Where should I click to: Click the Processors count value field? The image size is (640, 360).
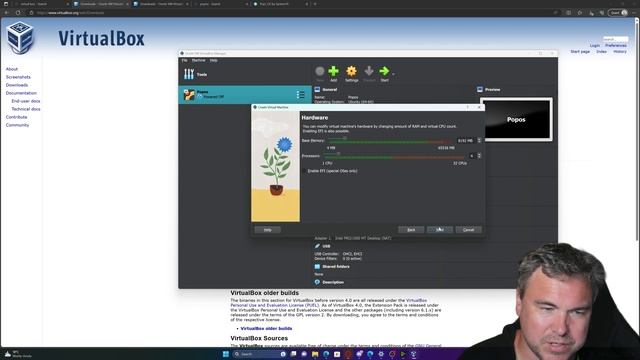point(472,156)
